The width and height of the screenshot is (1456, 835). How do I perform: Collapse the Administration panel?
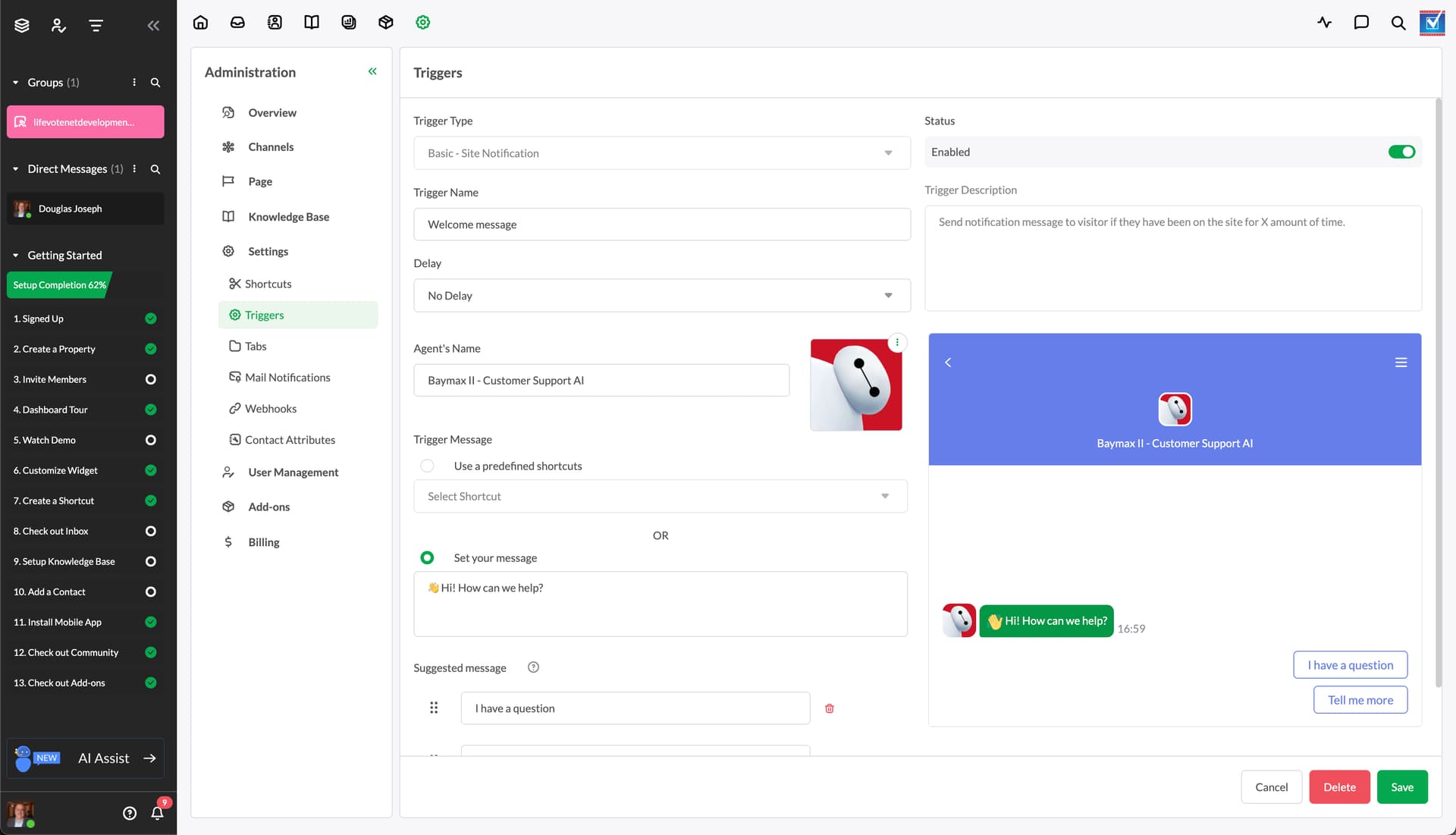click(372, 71)
